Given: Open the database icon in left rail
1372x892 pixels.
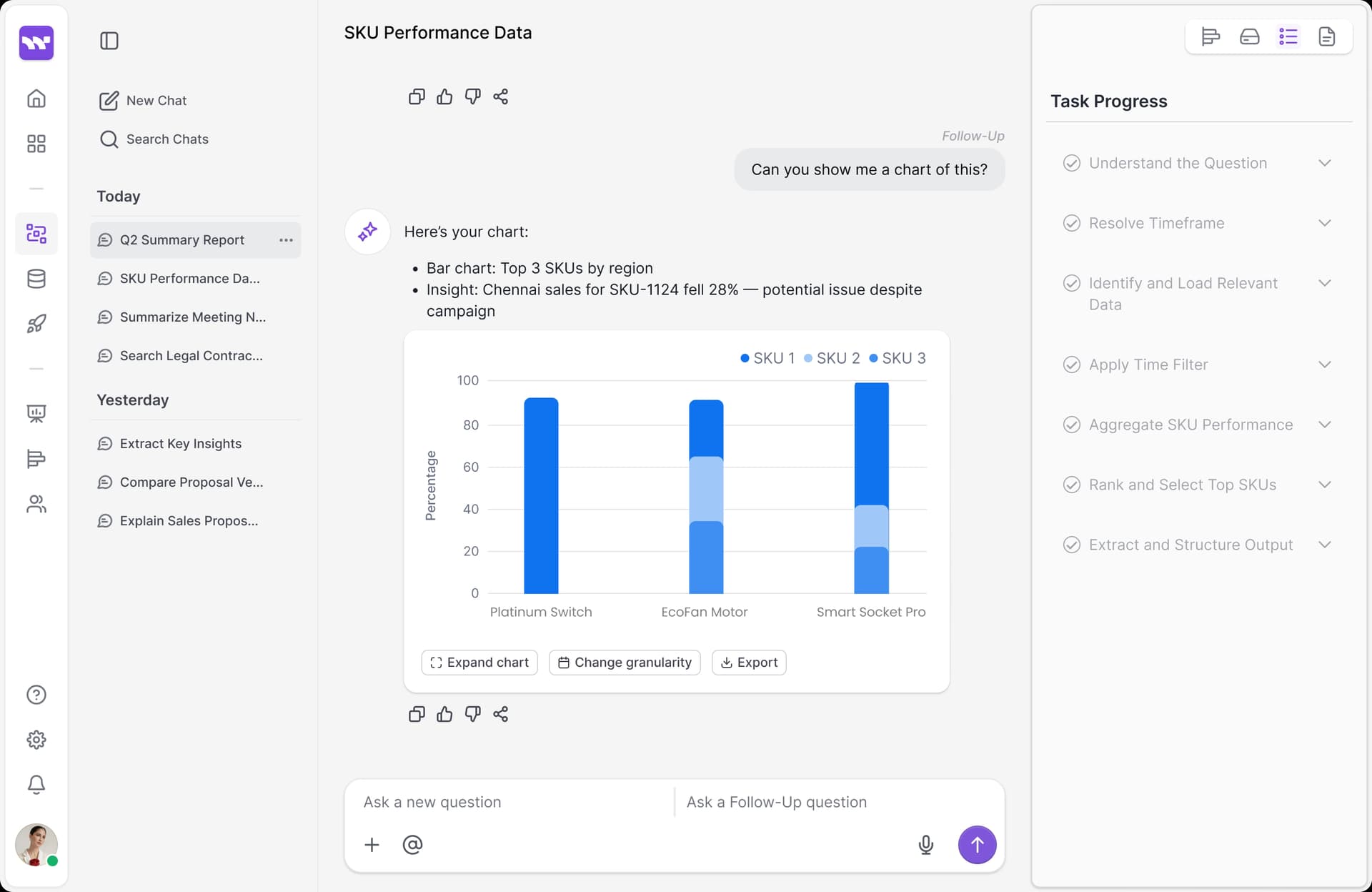Looking at the screenshot, I should (x=36, y=279).
